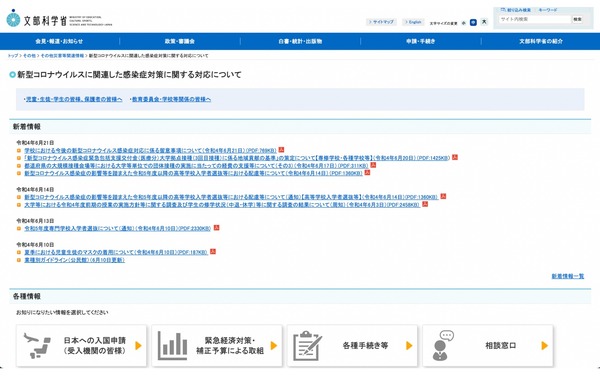Open 申請・手続き menu
Viewport: 600px width, 379px height.
[x=421, y=41]
